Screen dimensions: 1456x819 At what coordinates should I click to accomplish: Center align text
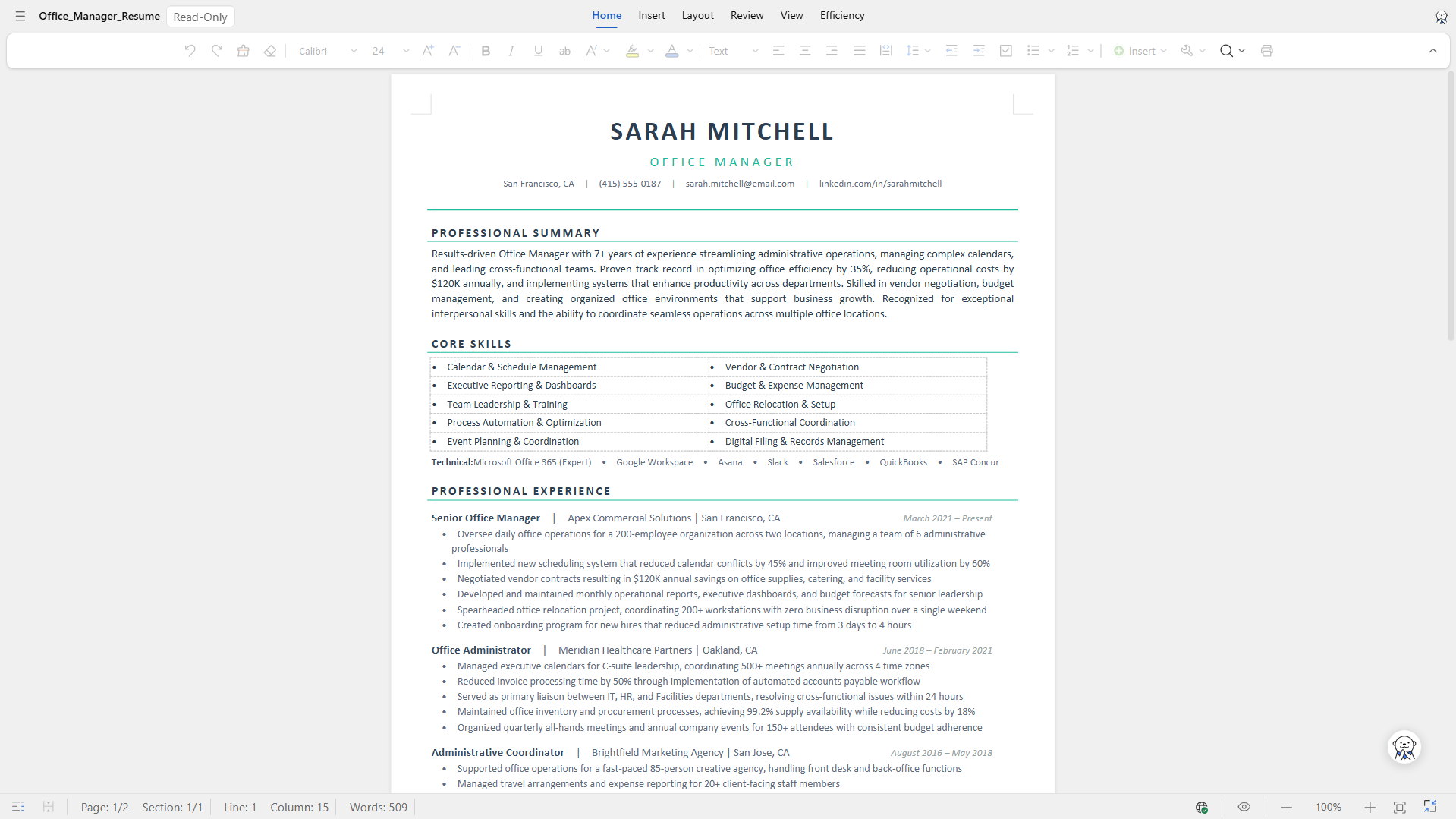[x=805, y=51]
